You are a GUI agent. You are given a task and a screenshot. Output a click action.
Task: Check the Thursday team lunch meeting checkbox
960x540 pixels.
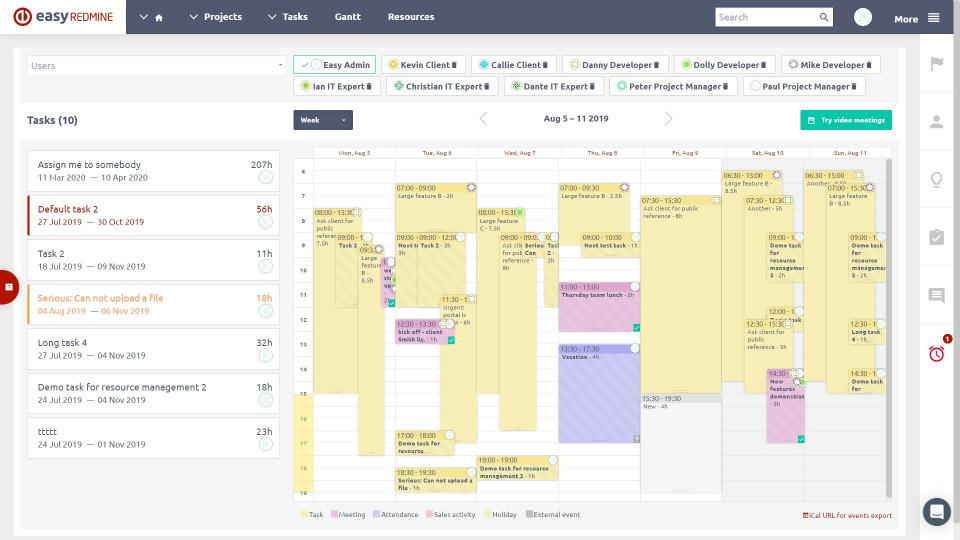[x=636, y=328]
